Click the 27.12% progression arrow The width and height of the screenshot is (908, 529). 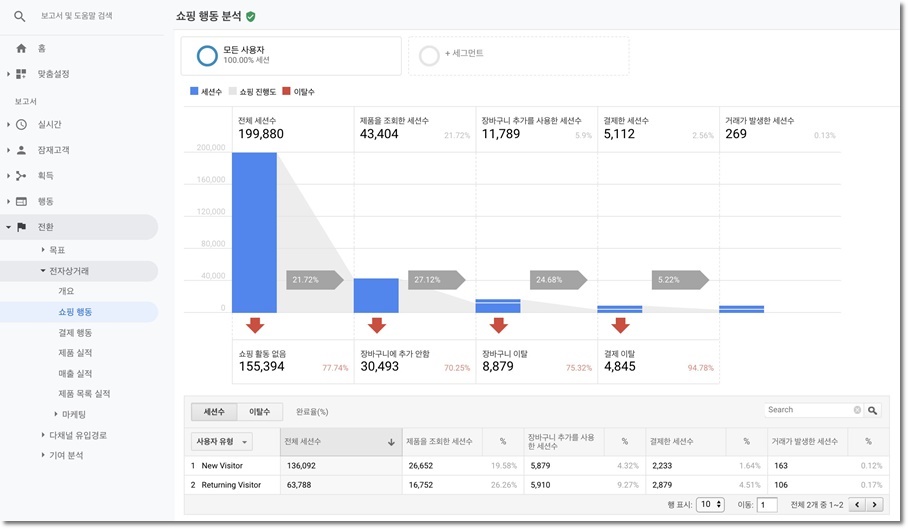point(437,280)
